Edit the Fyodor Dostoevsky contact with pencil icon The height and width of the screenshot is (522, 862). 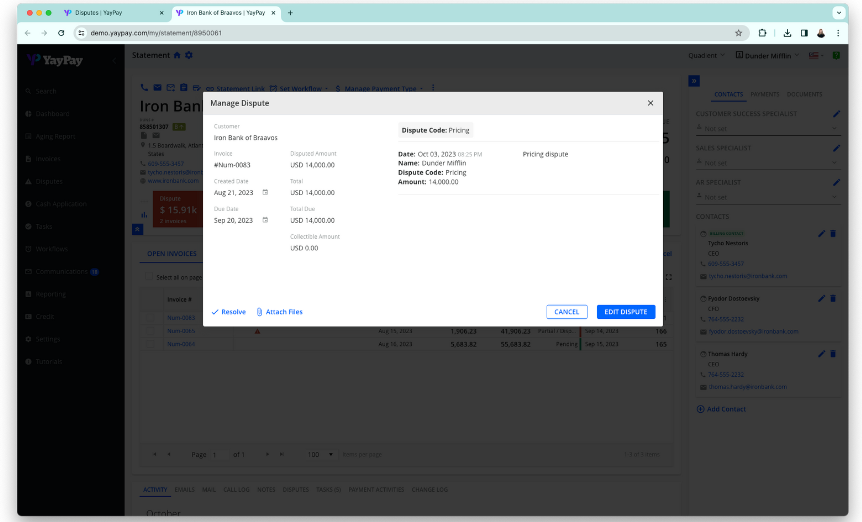click(x=822, y=298)
